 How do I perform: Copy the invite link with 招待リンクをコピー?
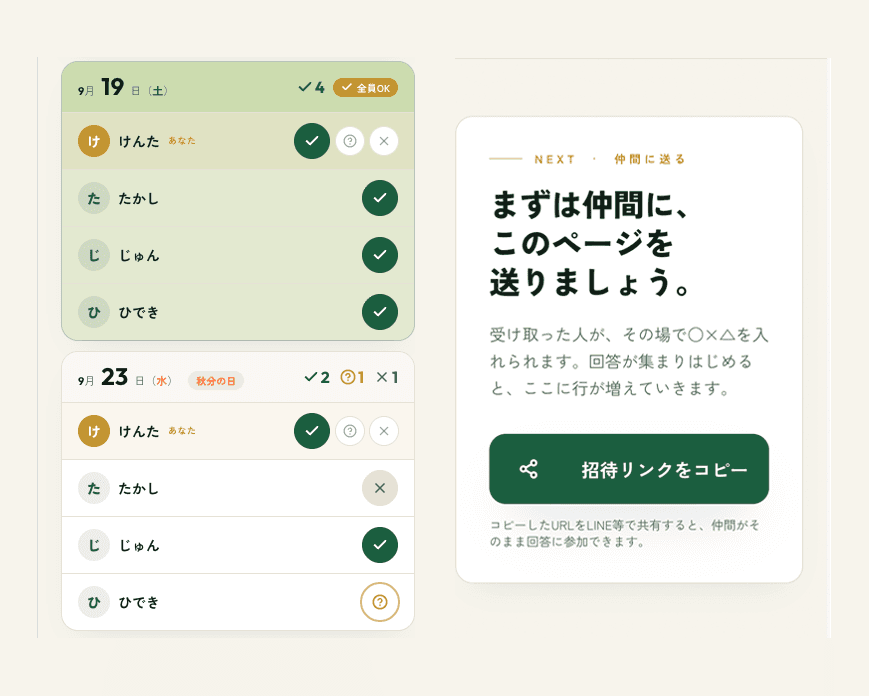(x=629, y=469)
